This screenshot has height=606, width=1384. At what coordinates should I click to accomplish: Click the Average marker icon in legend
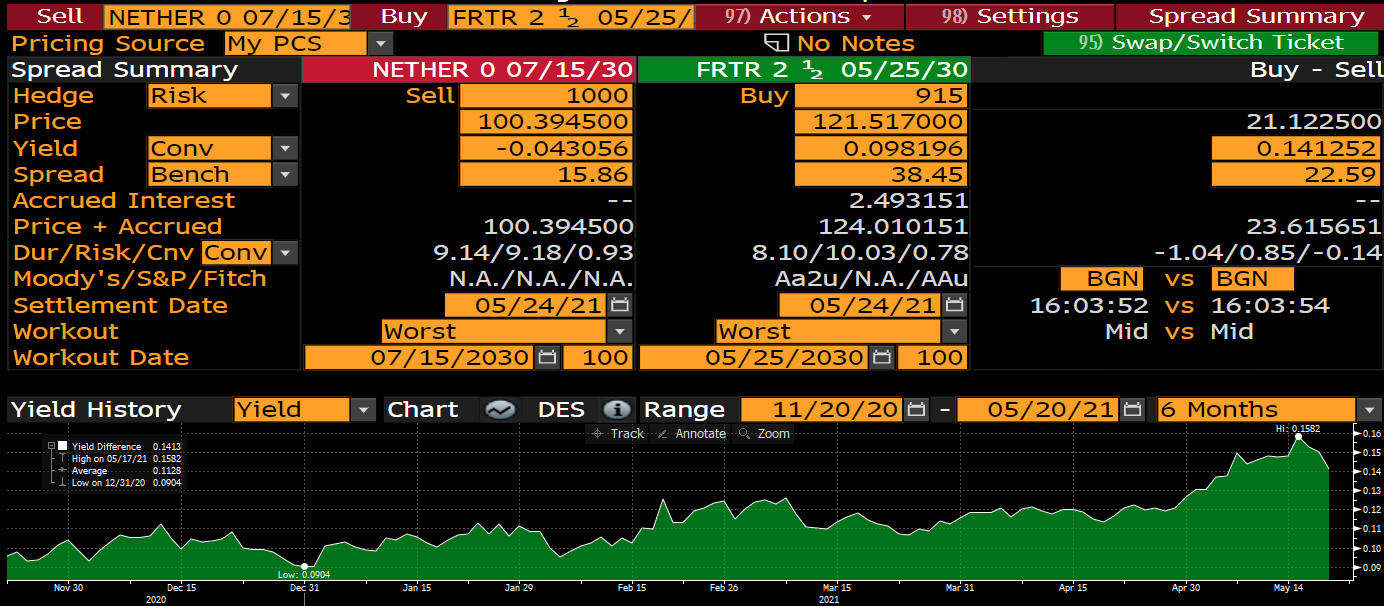[x=62, y=470]
